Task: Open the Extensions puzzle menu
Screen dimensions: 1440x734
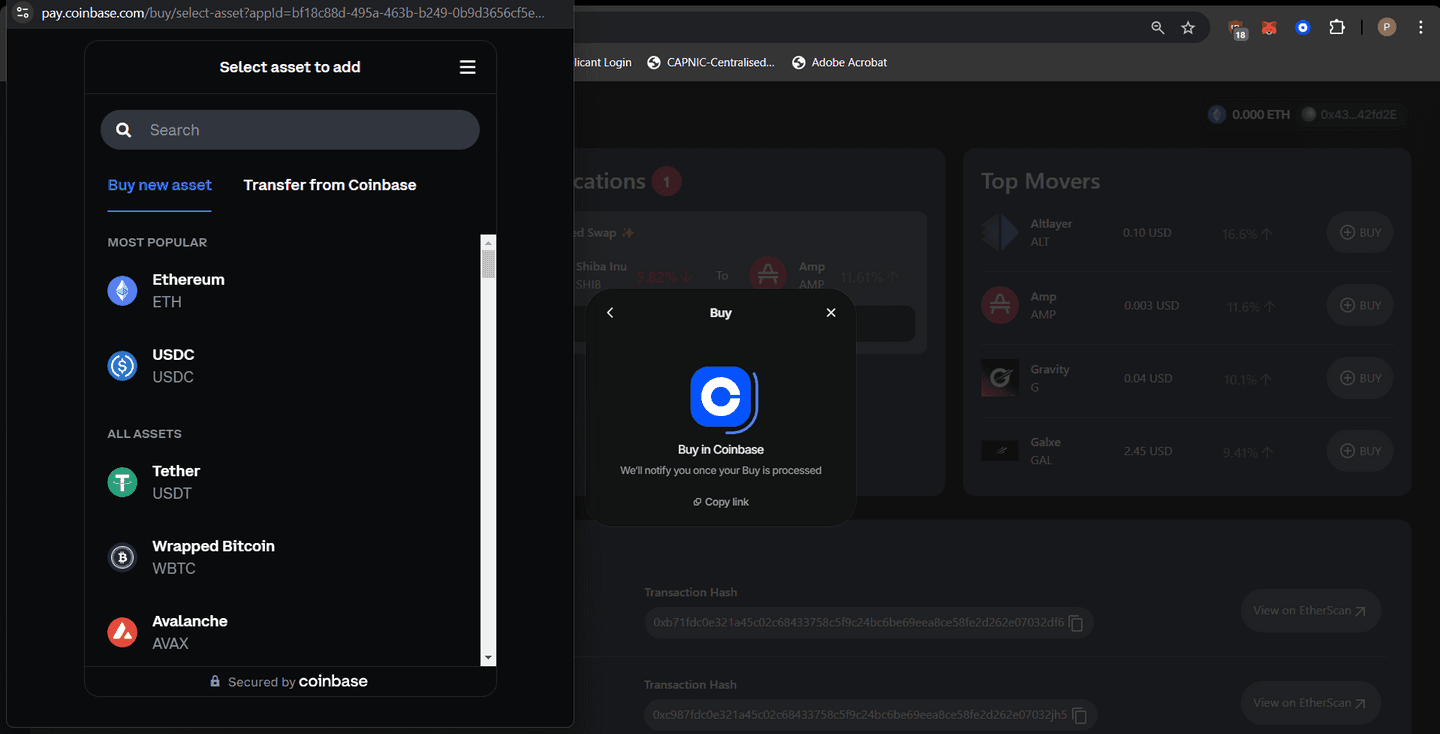Action: click(x=1337, y=28)
